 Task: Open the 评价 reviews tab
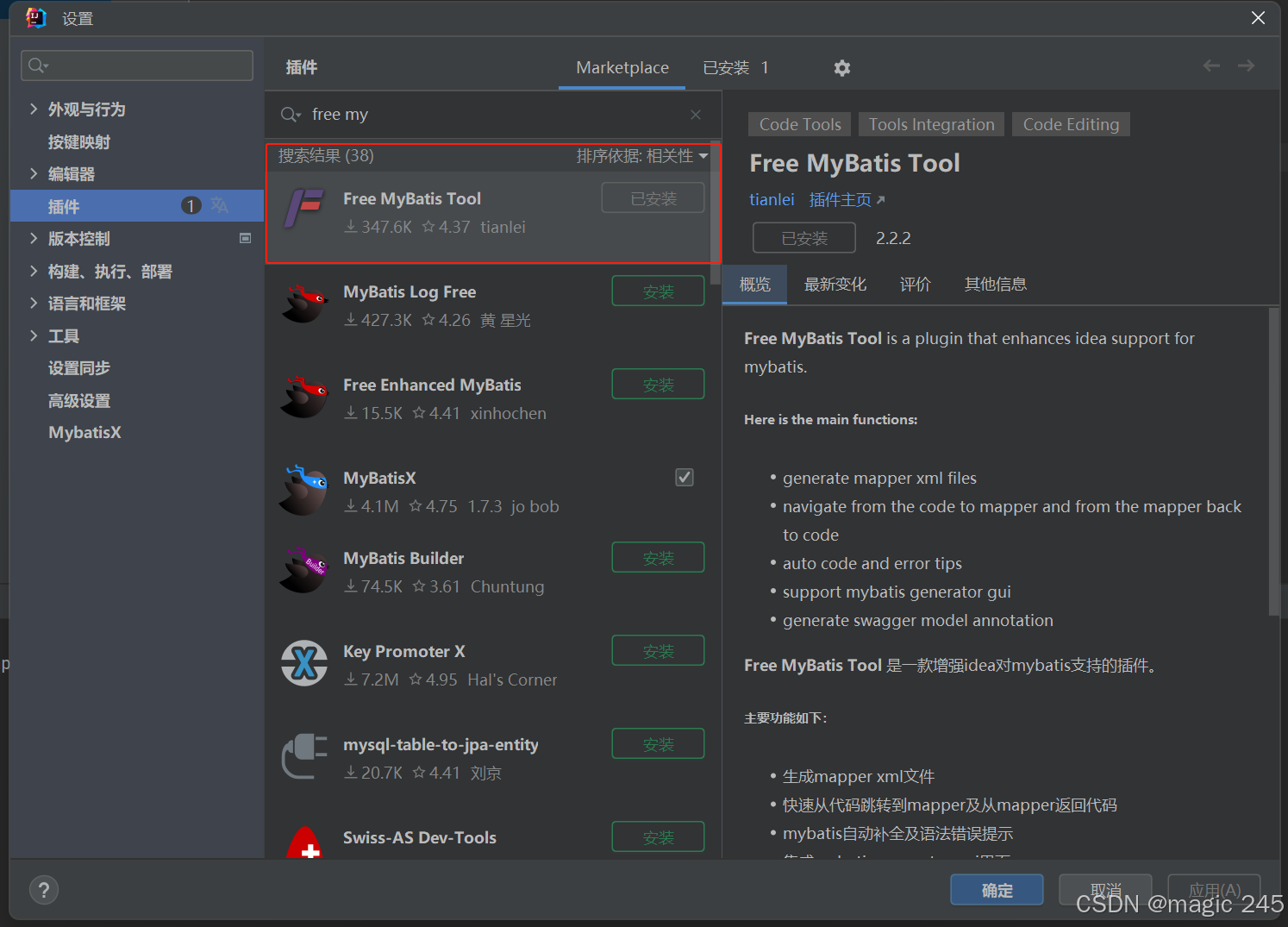tap(916, 285)
